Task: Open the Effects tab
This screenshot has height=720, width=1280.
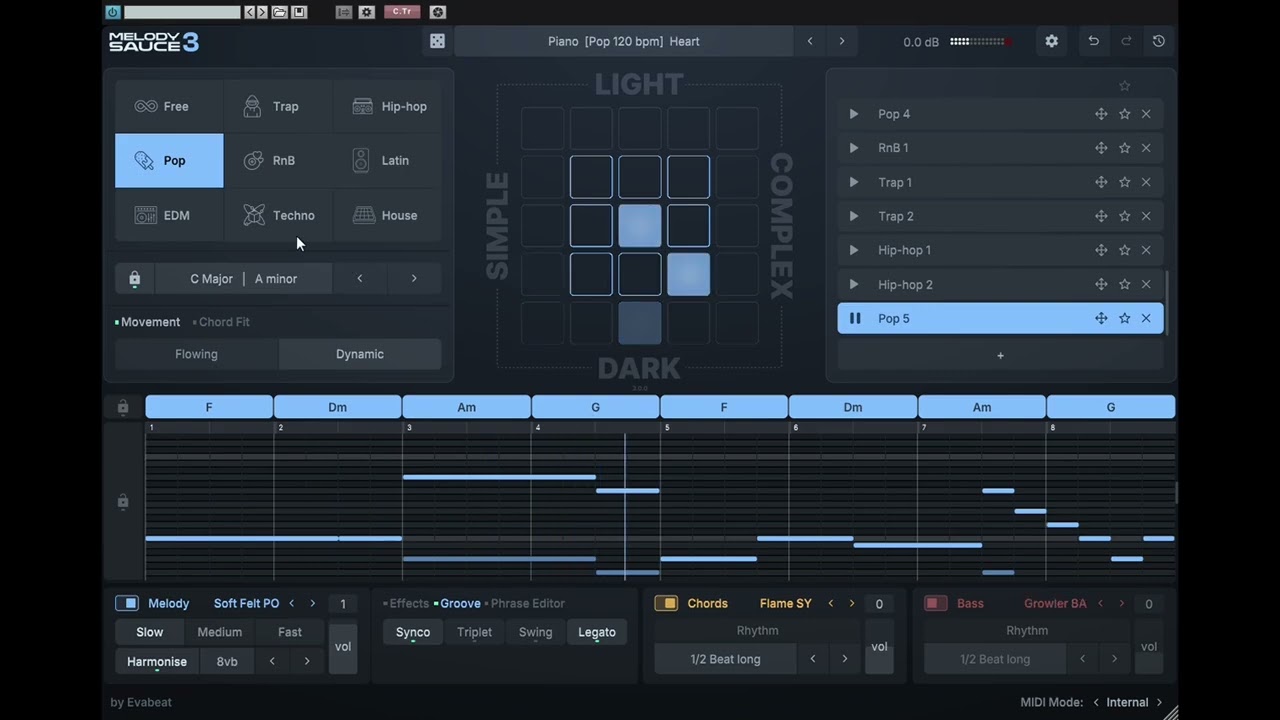Action: click(x=407, y=603)
